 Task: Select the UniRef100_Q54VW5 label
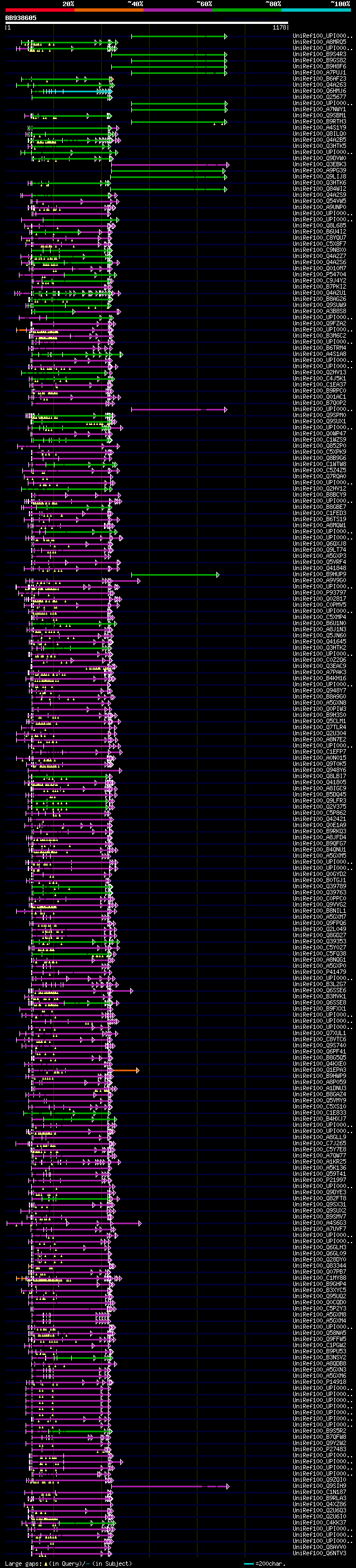319,201
